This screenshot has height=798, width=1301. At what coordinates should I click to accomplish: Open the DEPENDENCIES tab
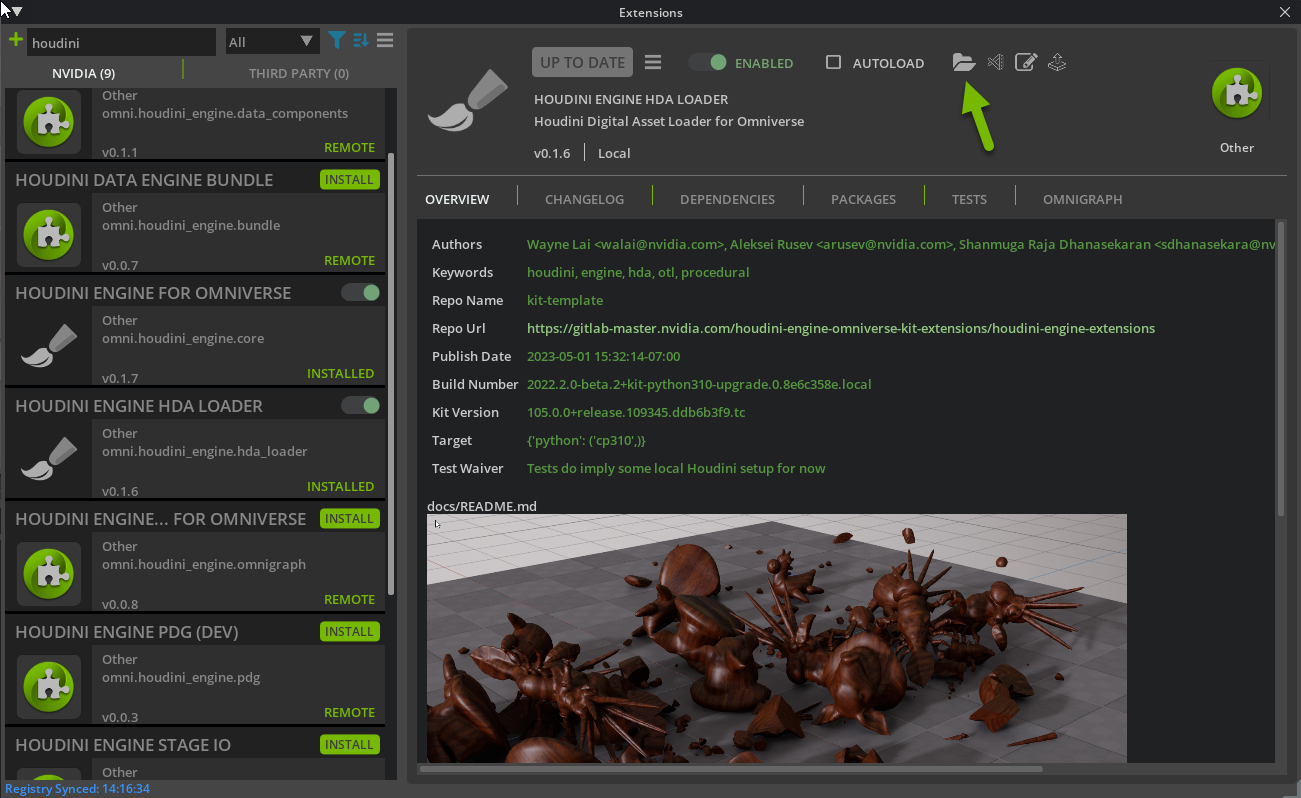[x=727, y=199]
